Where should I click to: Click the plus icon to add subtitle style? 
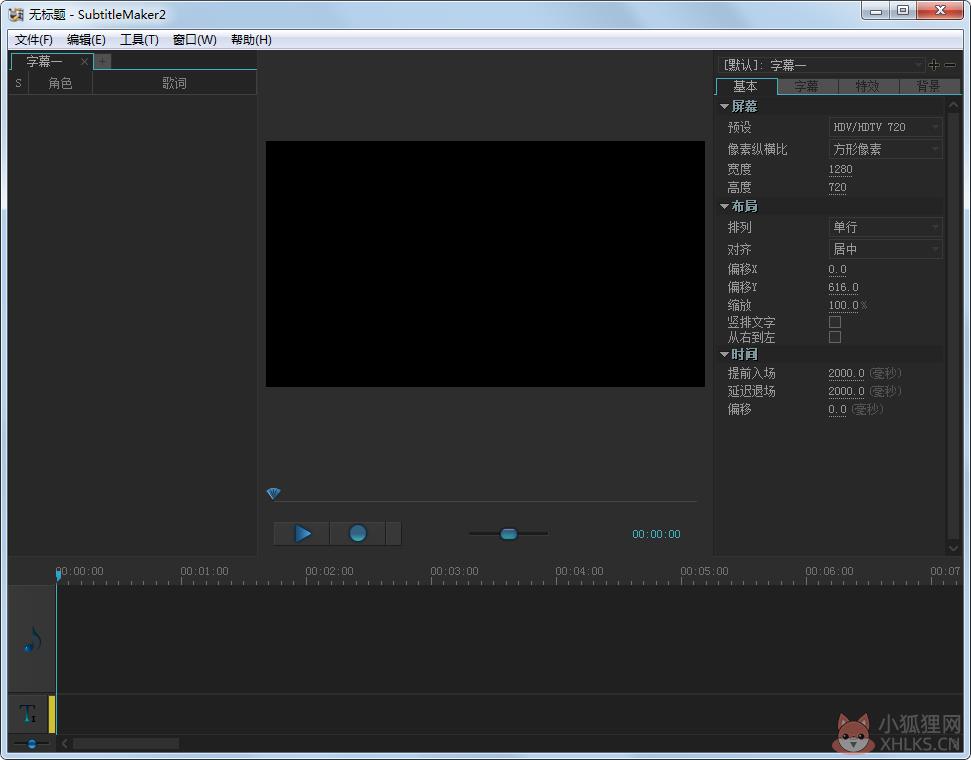(934, 64)
